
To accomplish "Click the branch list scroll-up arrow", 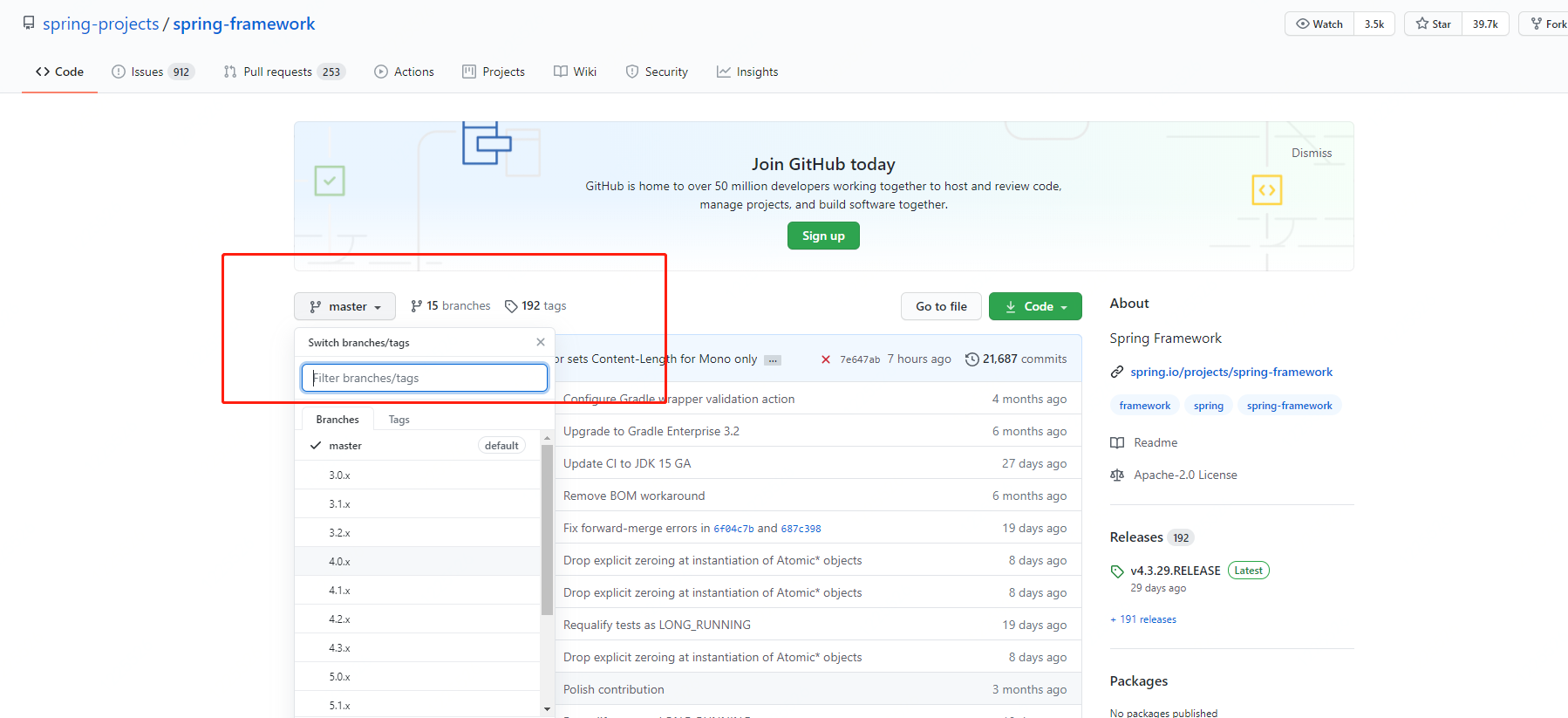I will pyautogui.click(x=548, y=437).
